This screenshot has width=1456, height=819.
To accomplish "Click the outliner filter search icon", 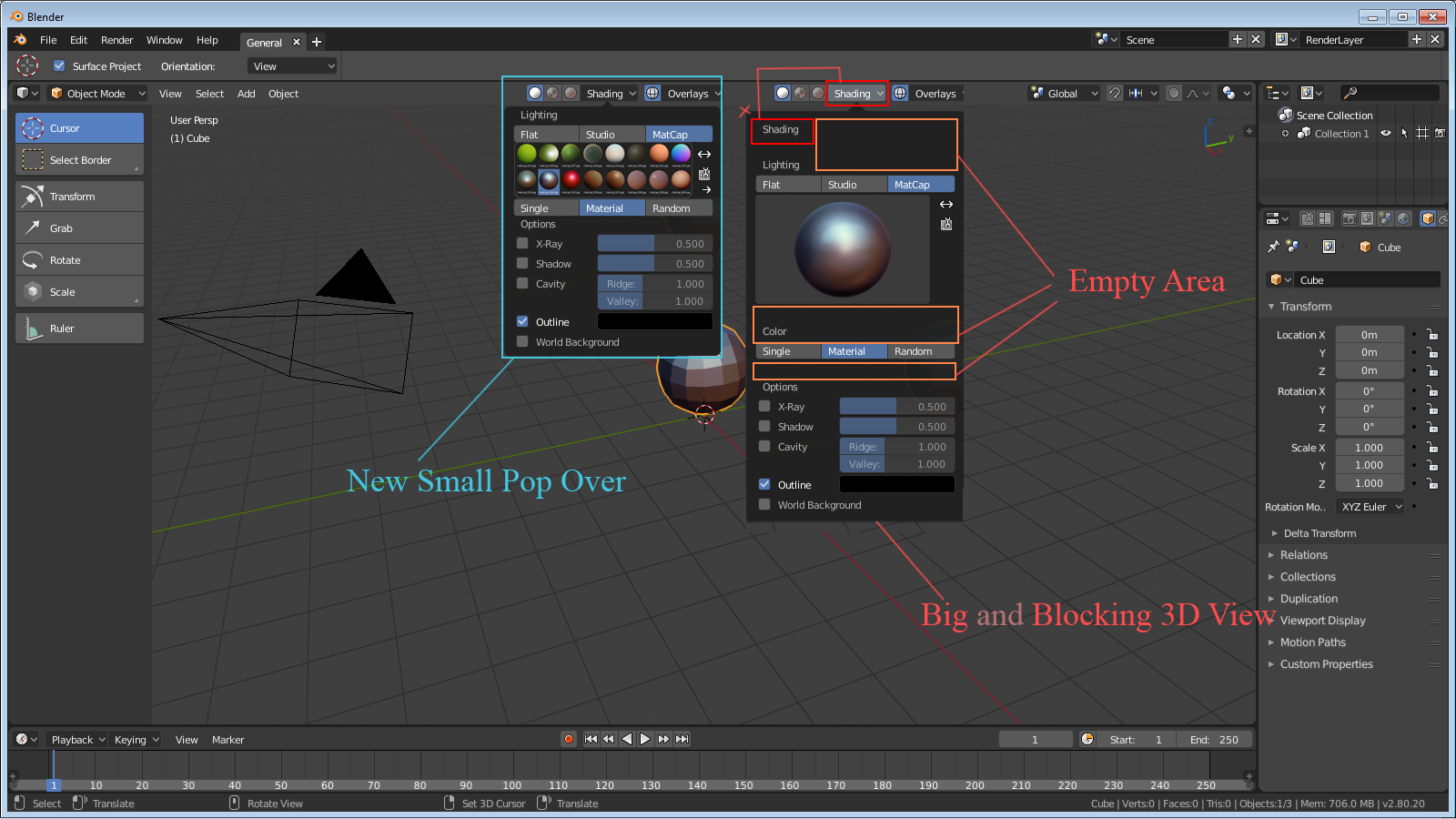I will point(1350,93).
